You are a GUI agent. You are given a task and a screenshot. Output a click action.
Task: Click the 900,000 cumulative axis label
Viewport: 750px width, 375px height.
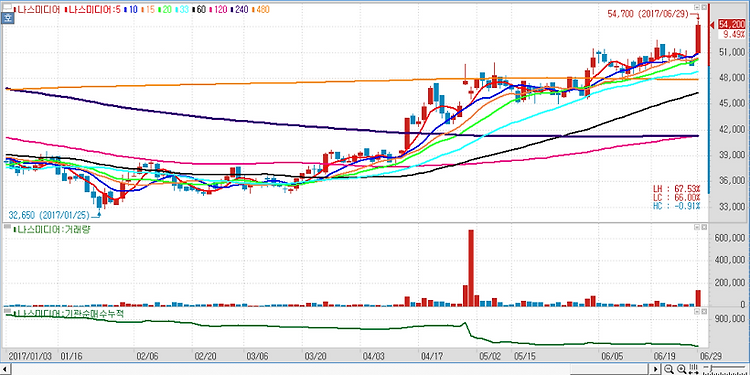click(730, 319)
